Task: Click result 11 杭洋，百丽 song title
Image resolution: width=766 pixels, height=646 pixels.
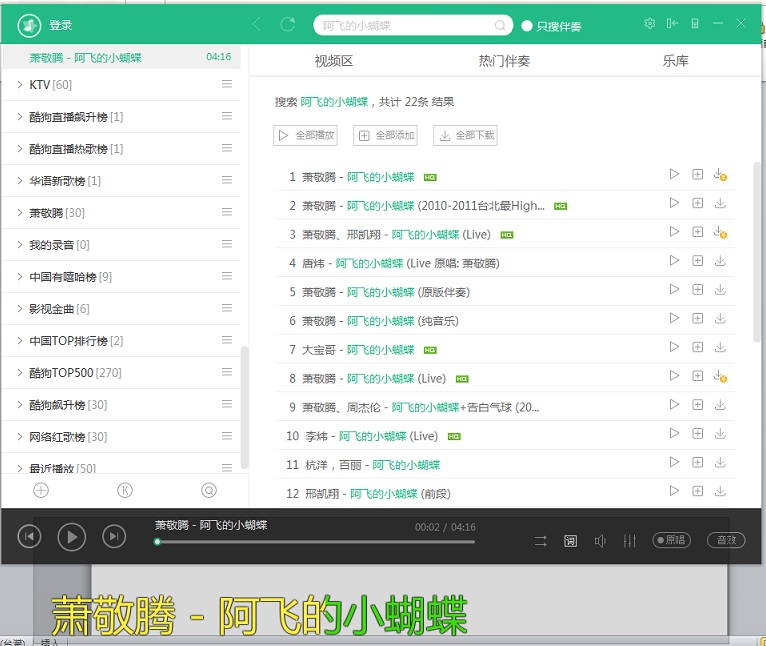Action: coord(372,465)
